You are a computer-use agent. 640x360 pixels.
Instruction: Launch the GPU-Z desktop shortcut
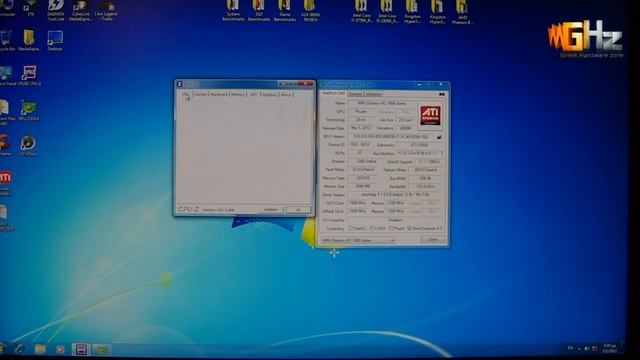[x=29, y=111]
